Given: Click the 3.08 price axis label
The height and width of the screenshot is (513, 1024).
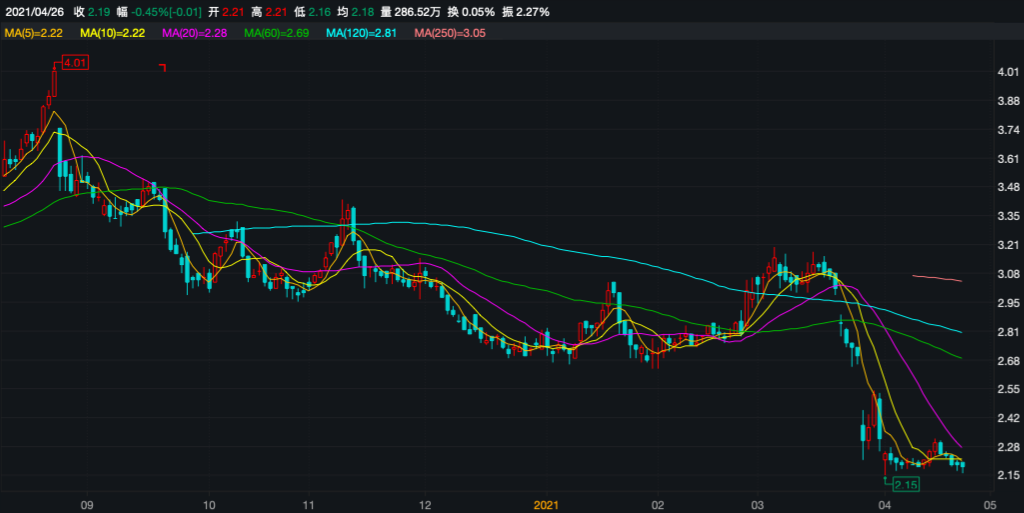Looking at the screenshot, I should (x=1008, y=274).
